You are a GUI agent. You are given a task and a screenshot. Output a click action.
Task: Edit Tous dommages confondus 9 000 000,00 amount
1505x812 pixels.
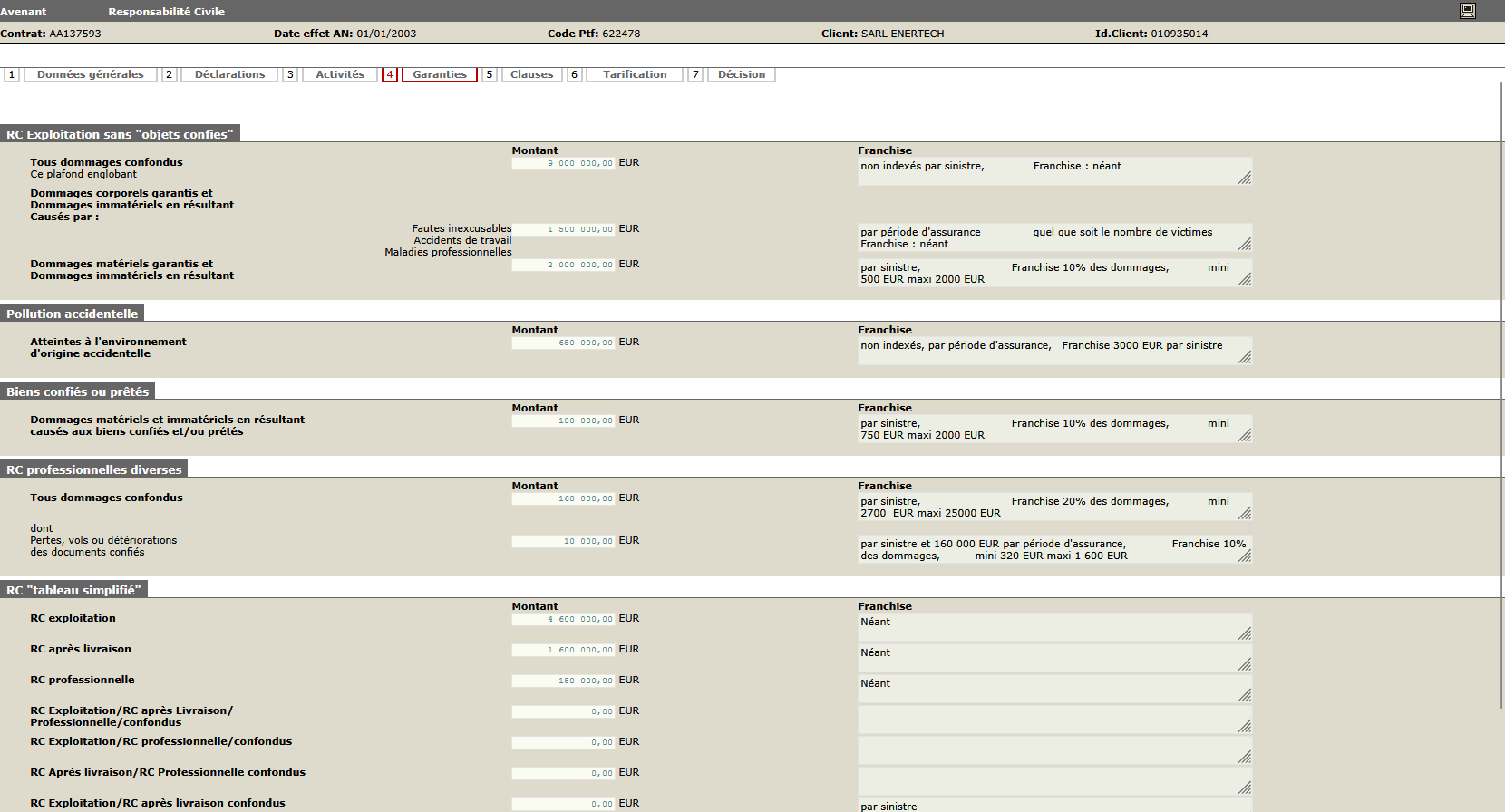click(563, 163)
